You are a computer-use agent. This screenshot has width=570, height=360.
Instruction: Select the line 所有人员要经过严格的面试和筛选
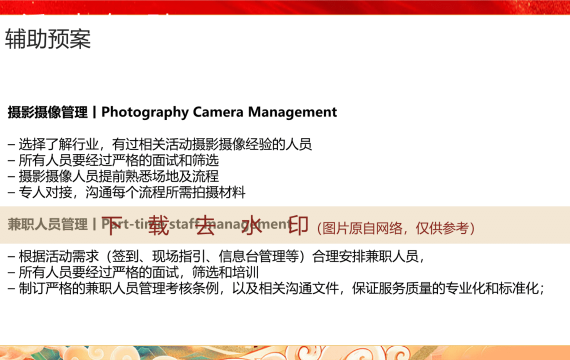click(113, 160)
